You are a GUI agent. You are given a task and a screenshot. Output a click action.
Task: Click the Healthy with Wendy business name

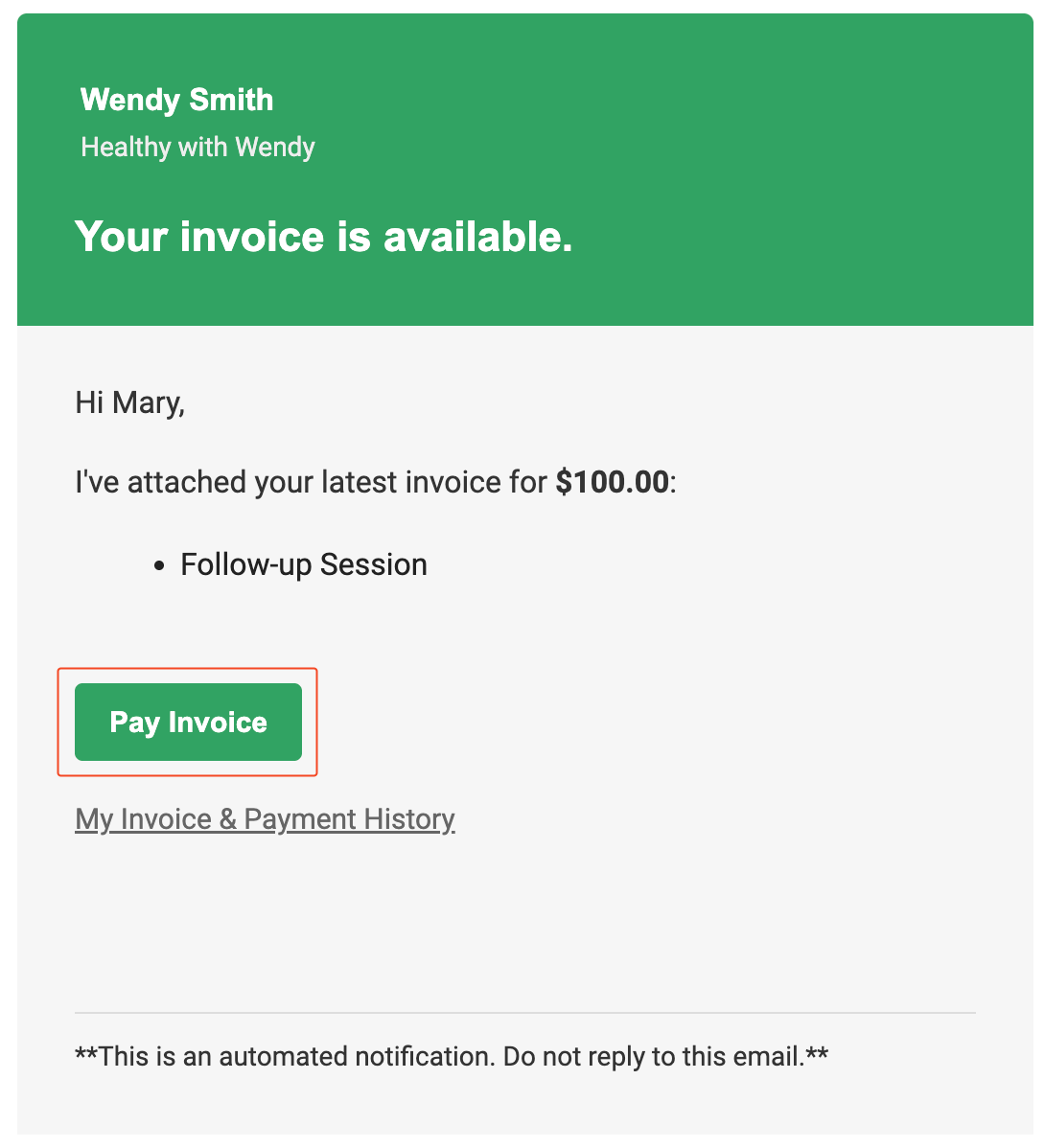[197, 147]
